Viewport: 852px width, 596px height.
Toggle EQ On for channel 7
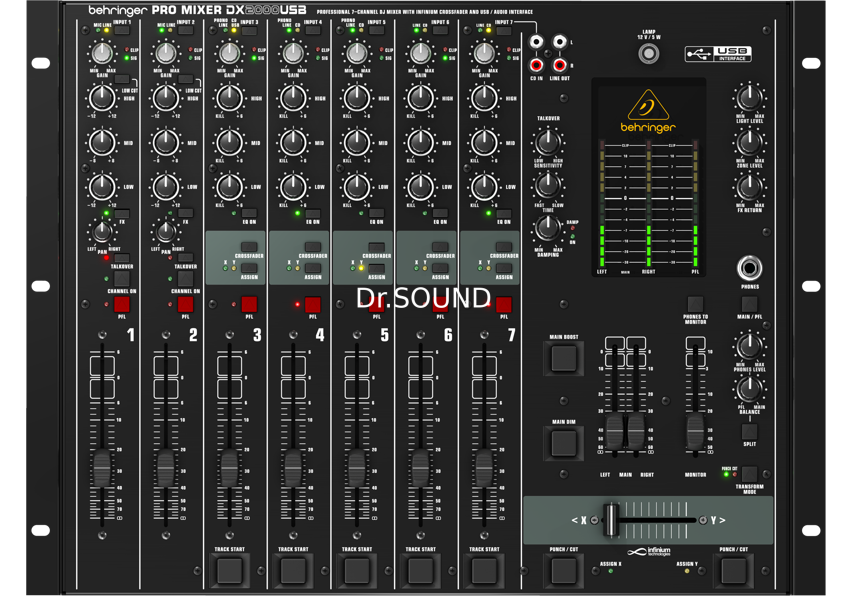(x=504, y=213)
